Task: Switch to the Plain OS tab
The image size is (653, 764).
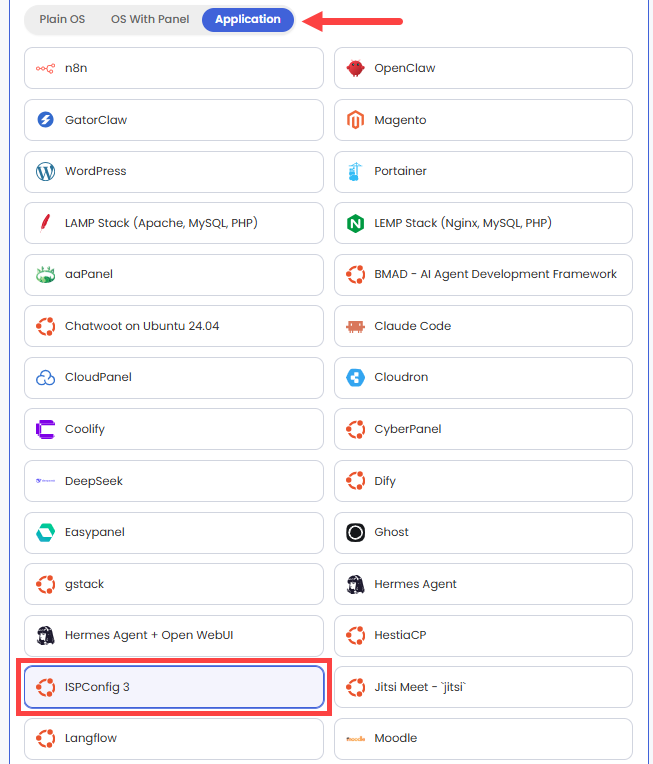Action: point(62,19)
